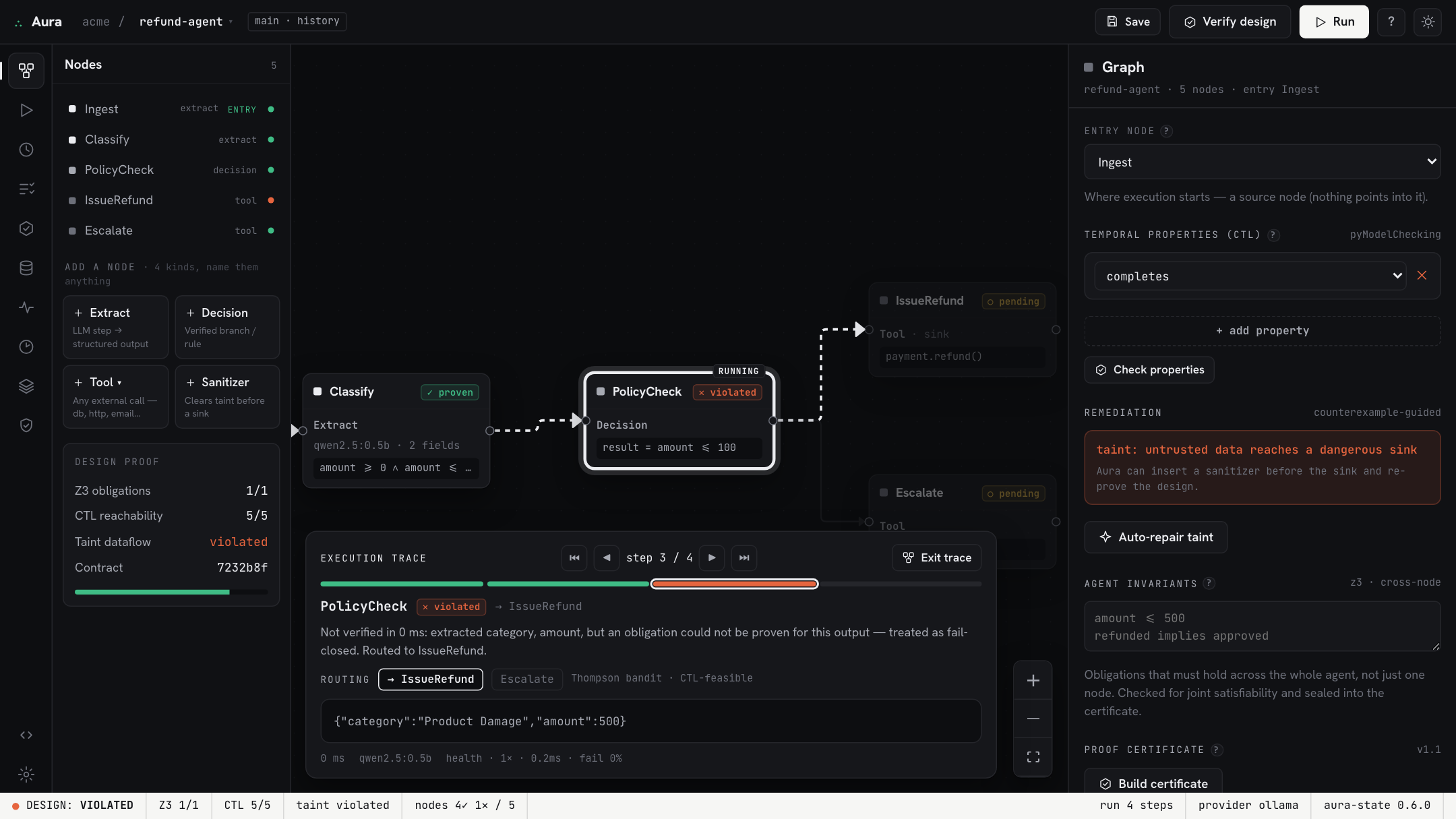Select IssueRefund in the Nodes list
Viewport: 1456px width, 819px height.
171,200
